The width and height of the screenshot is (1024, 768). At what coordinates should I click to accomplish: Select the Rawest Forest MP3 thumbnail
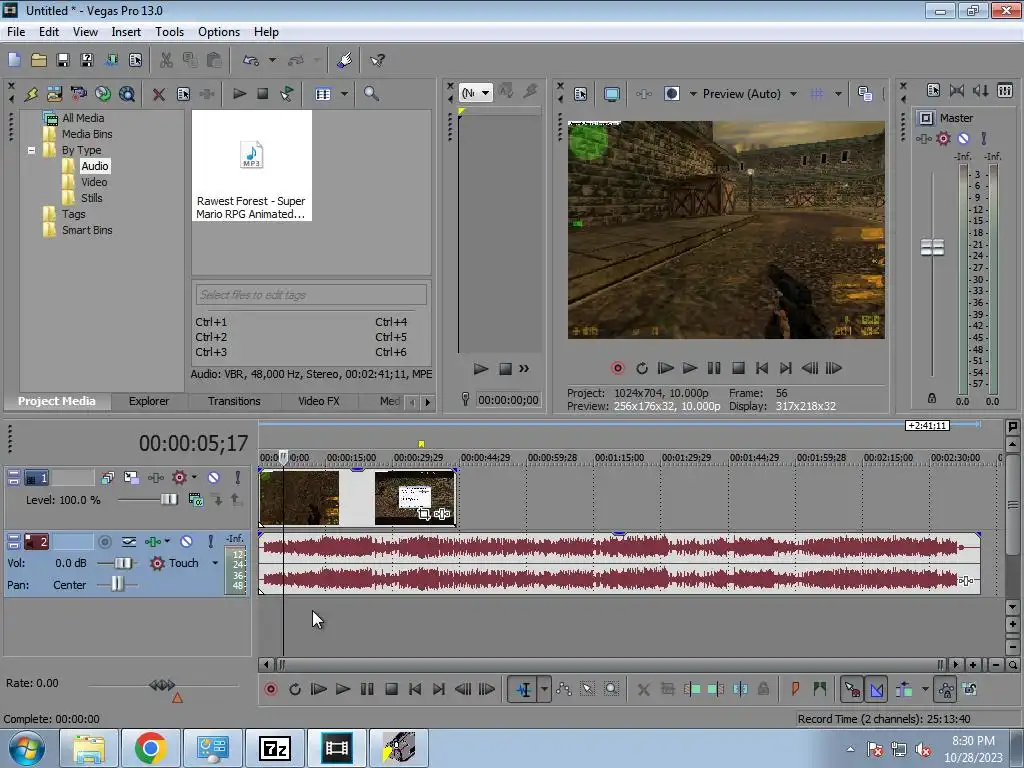(251, 166)
